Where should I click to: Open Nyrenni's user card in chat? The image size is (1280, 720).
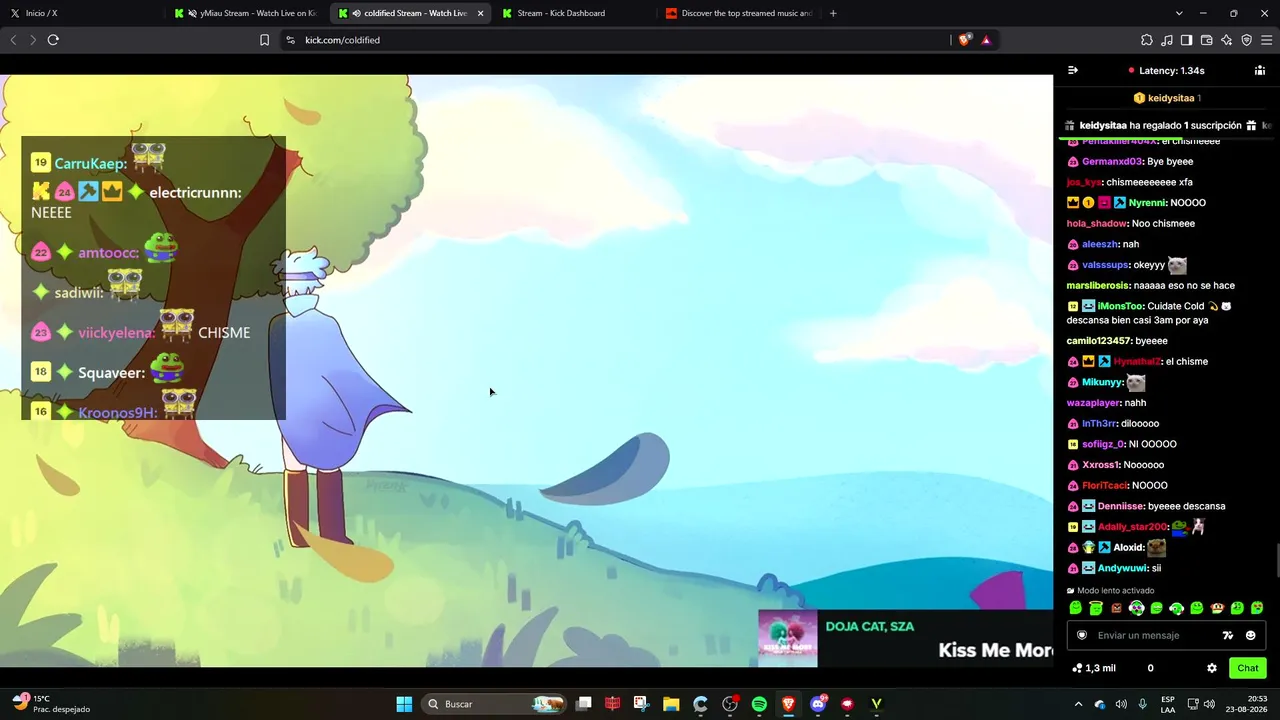point(1147,203)
